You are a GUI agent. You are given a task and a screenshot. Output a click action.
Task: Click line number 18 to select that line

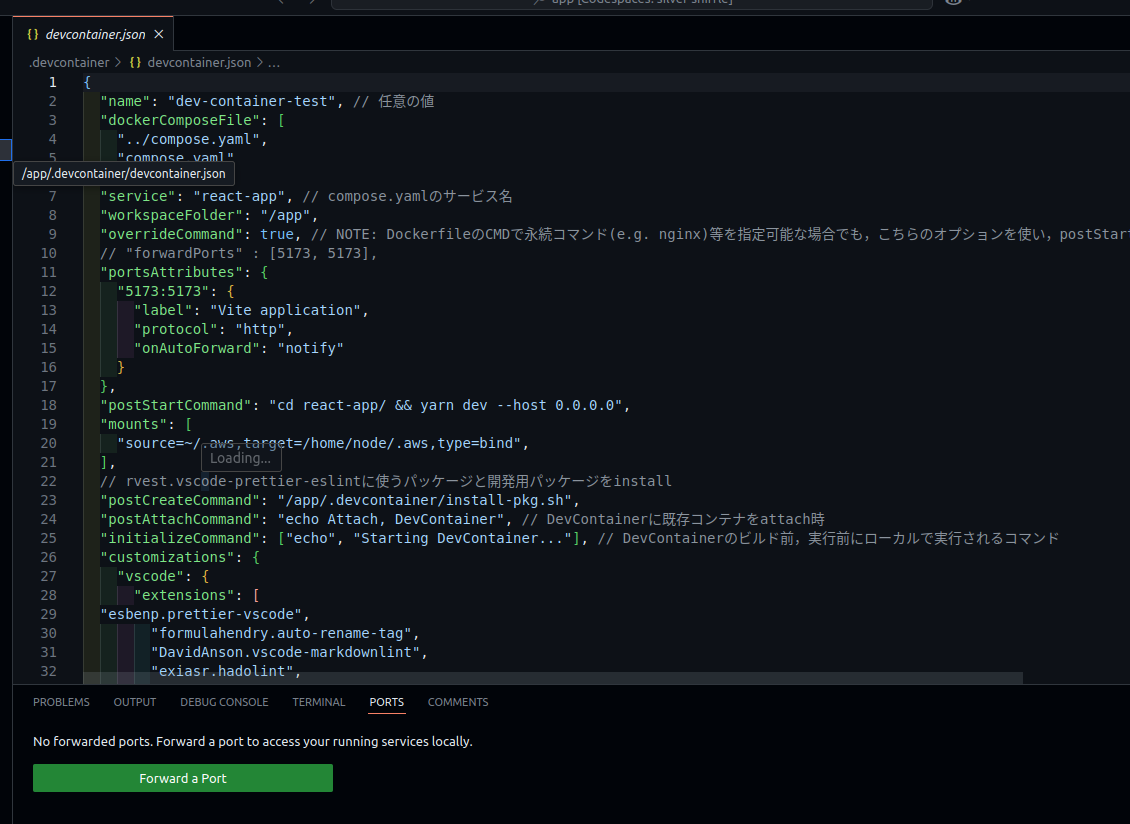(x=48, y=405)
